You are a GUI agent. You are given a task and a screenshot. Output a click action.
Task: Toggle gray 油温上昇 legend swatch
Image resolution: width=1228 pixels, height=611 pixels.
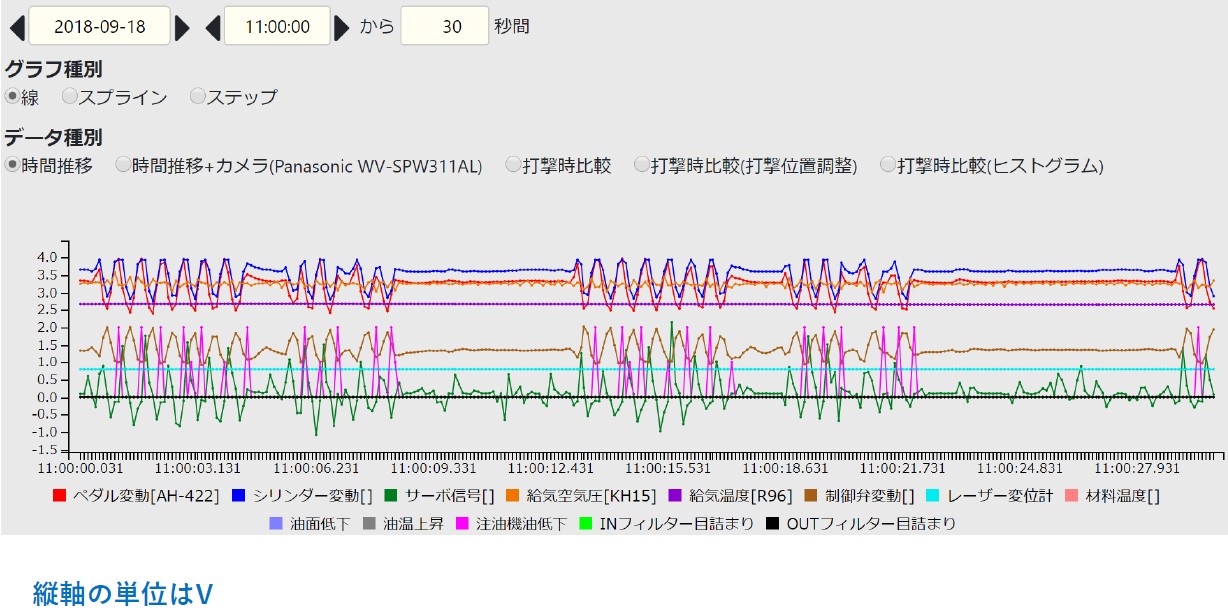pos(369,523)
